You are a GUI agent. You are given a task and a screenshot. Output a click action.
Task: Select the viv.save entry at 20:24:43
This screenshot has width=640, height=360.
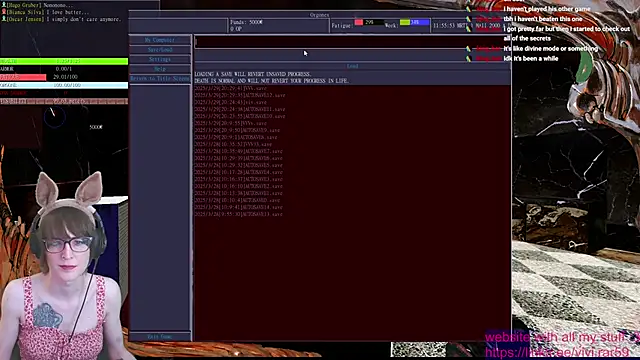click(231, 102)
